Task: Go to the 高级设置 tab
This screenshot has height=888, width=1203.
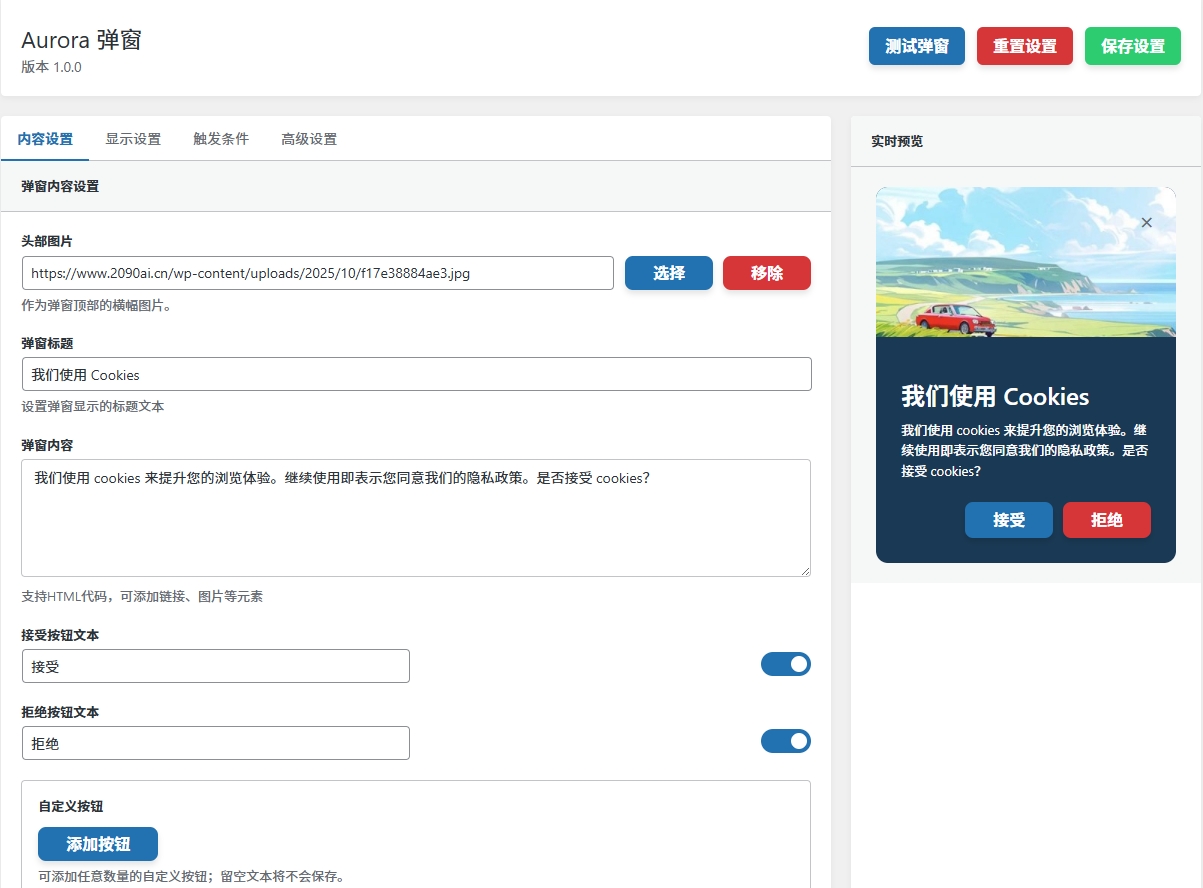Action: point(309,139)
